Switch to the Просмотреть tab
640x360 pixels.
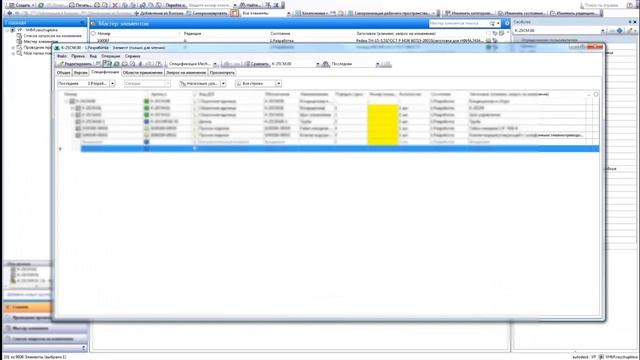pyautogui.click(x=222, y=73)
